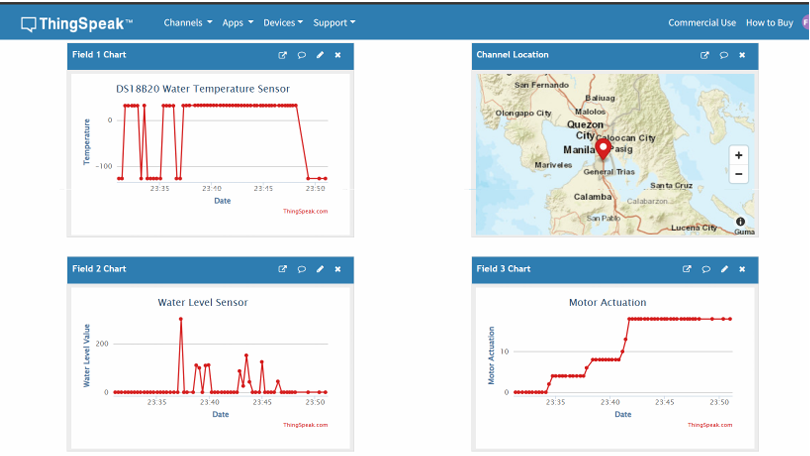Click ThingSpeak.com link in Water Level chart
Image resolution: width=810 pixels, height=456 pixels.
(305, 425)
